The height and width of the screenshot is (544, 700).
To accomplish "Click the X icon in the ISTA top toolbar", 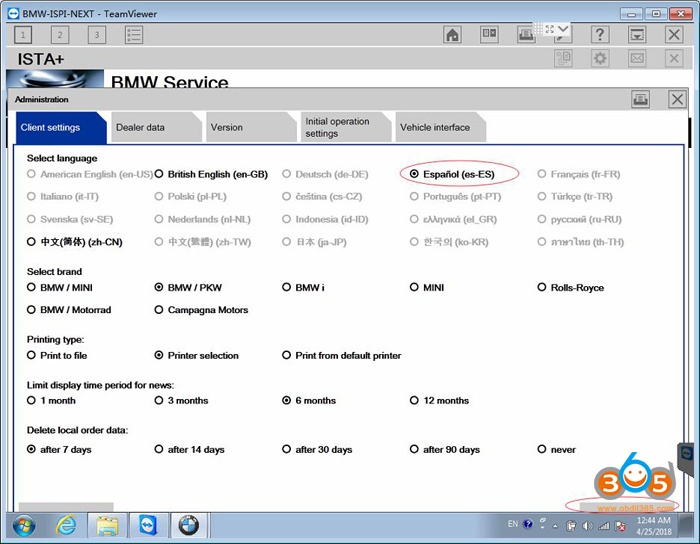I will [x=674, y=34].
